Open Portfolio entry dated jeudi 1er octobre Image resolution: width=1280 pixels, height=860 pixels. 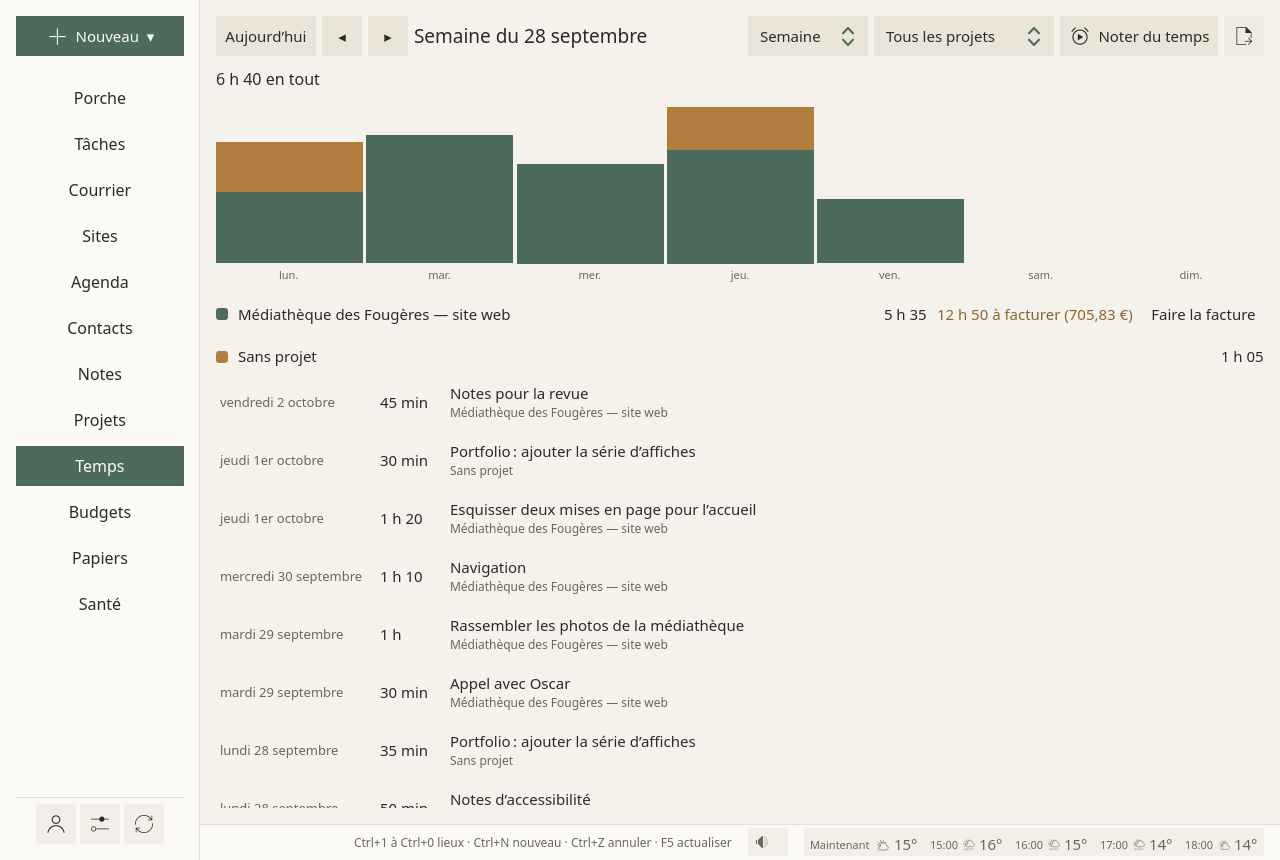coord(740,460)
